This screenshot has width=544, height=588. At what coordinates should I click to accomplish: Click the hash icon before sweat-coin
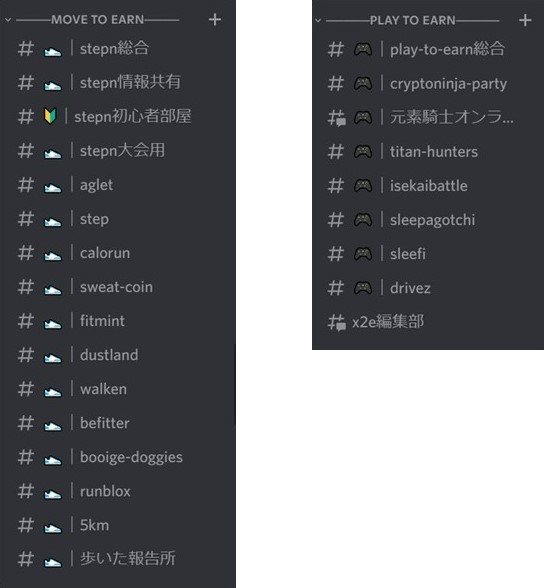tap(26, 287)
